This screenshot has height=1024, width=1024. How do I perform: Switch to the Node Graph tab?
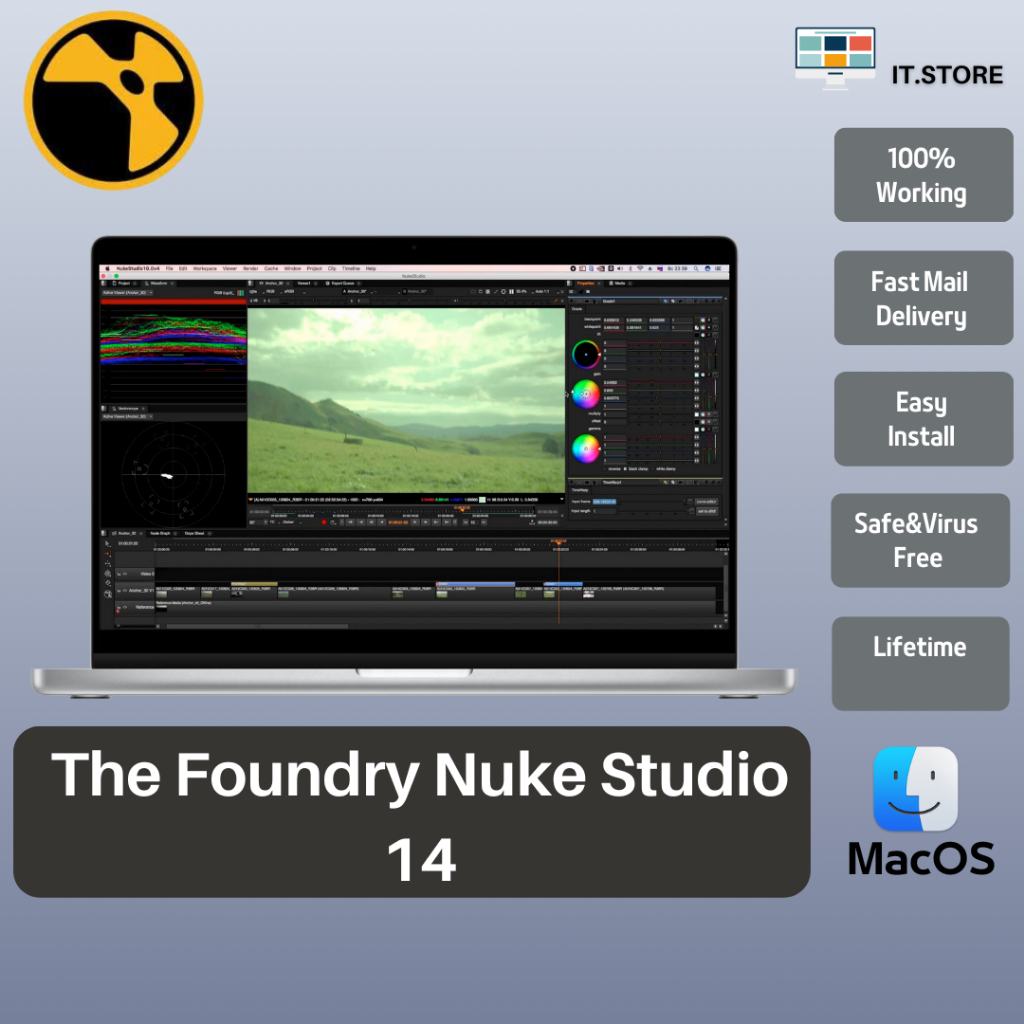[x=159, y=533]
